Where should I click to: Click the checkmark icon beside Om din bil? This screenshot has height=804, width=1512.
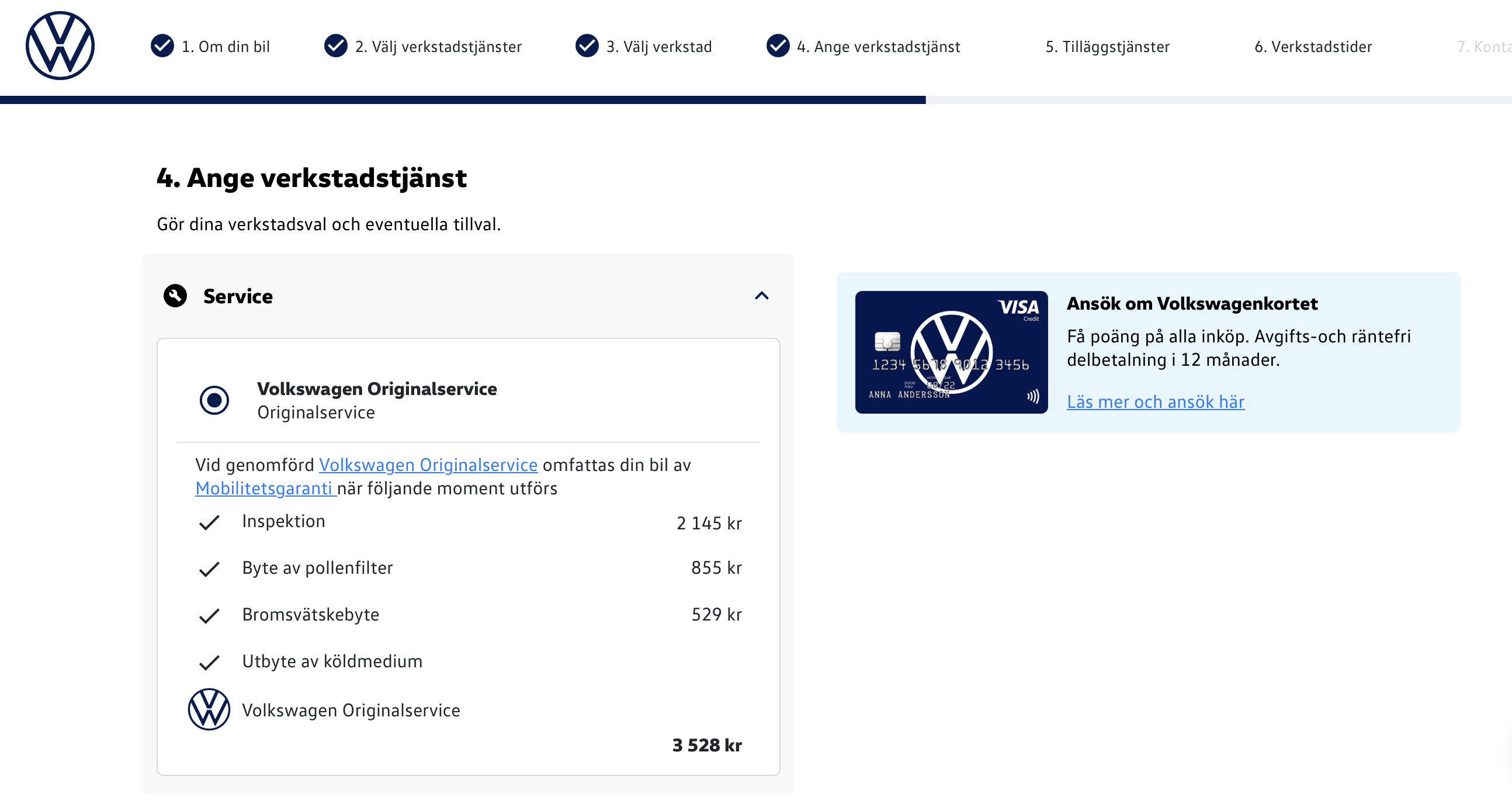tap(162, 46)
